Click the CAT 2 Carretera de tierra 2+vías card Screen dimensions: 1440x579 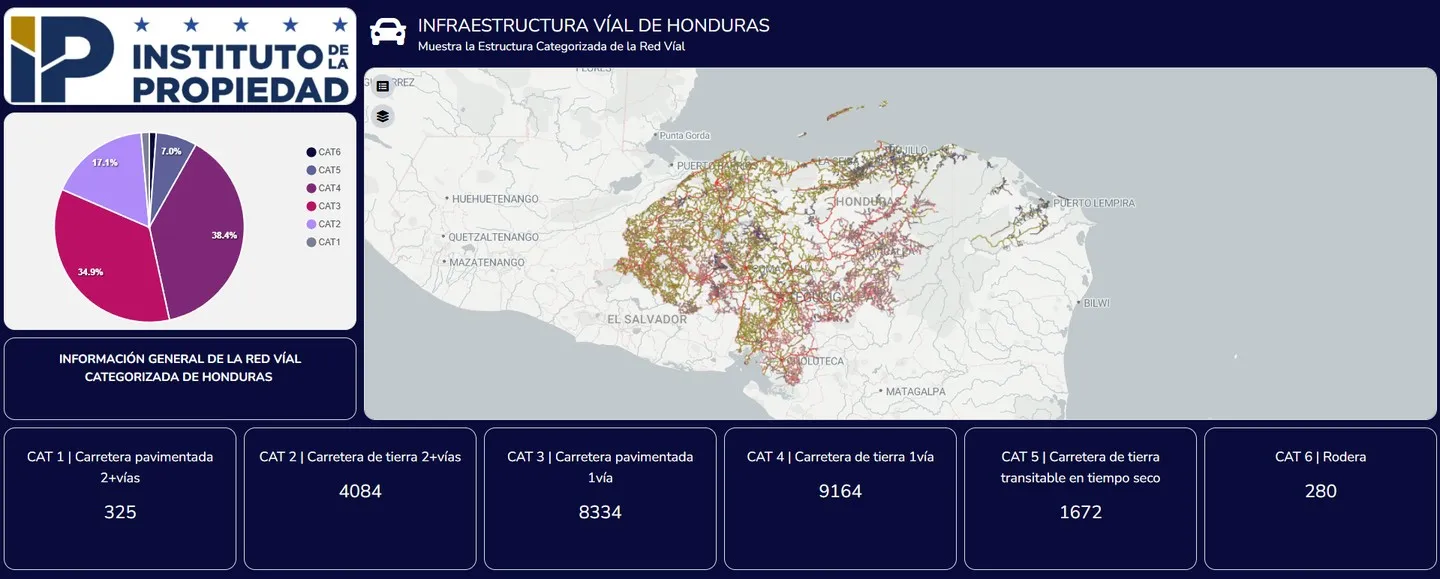360,499
